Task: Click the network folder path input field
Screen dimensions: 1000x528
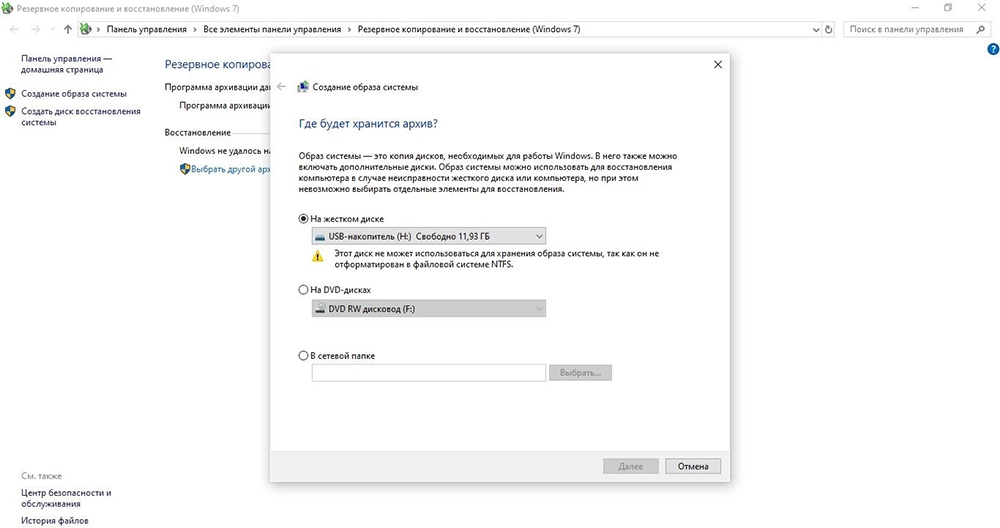Action: tap(429, 373)
